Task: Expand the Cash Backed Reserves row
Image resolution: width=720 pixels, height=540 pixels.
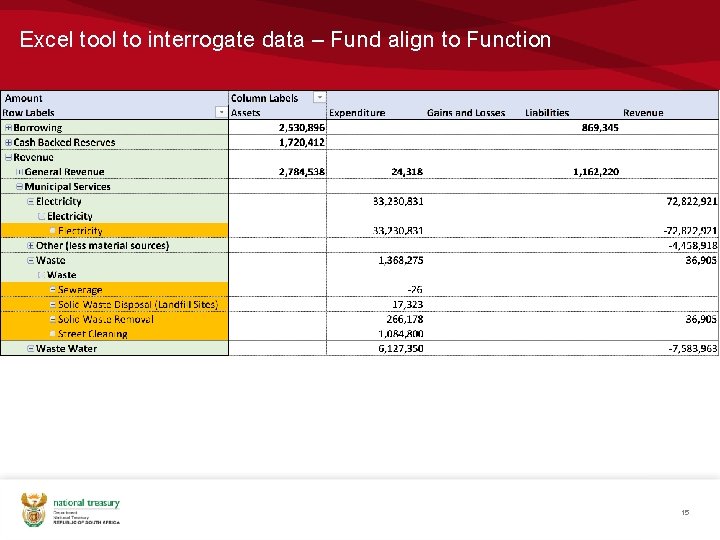Action: click(x=8, y=142)
